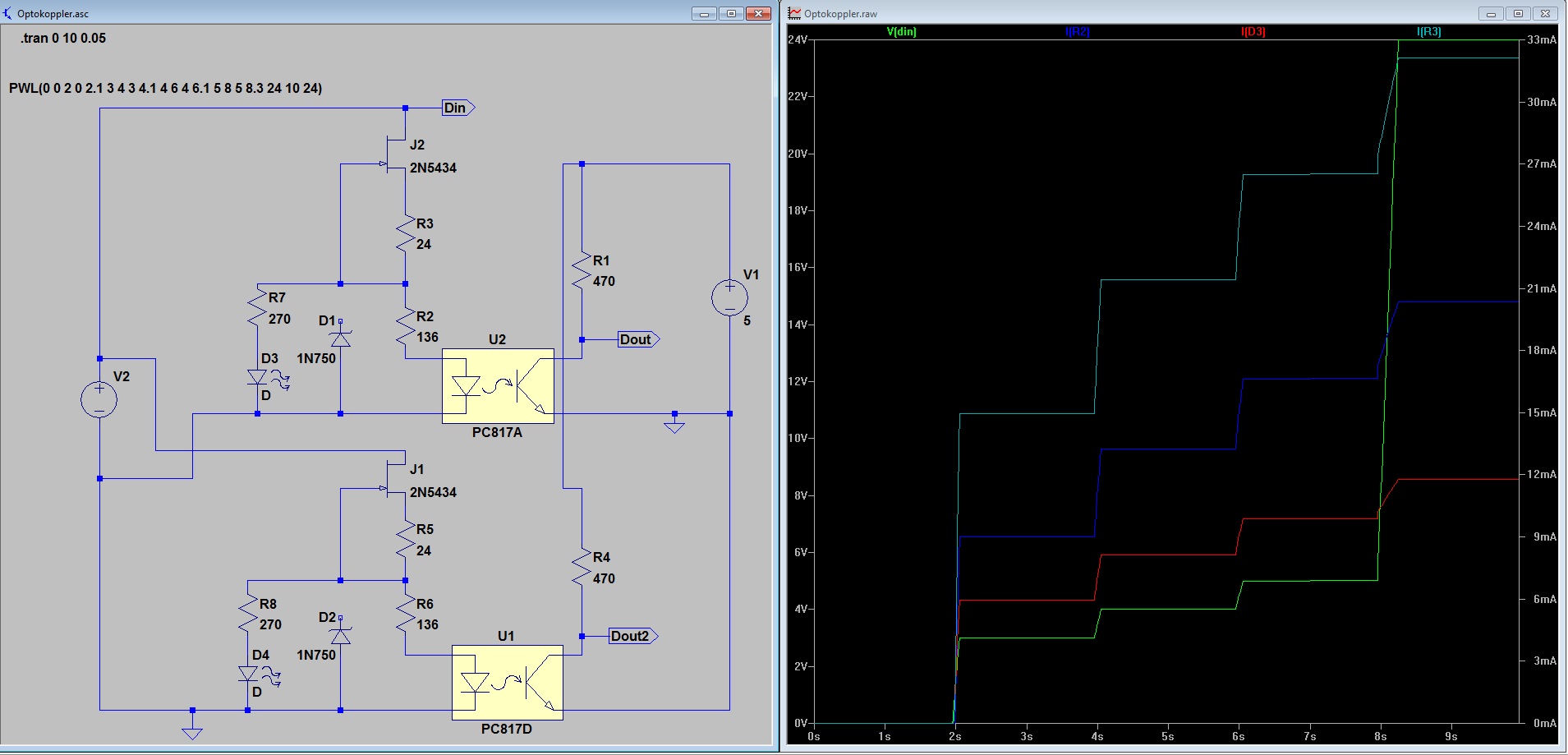Click R2's 136 value text

(x=427, y=337)
